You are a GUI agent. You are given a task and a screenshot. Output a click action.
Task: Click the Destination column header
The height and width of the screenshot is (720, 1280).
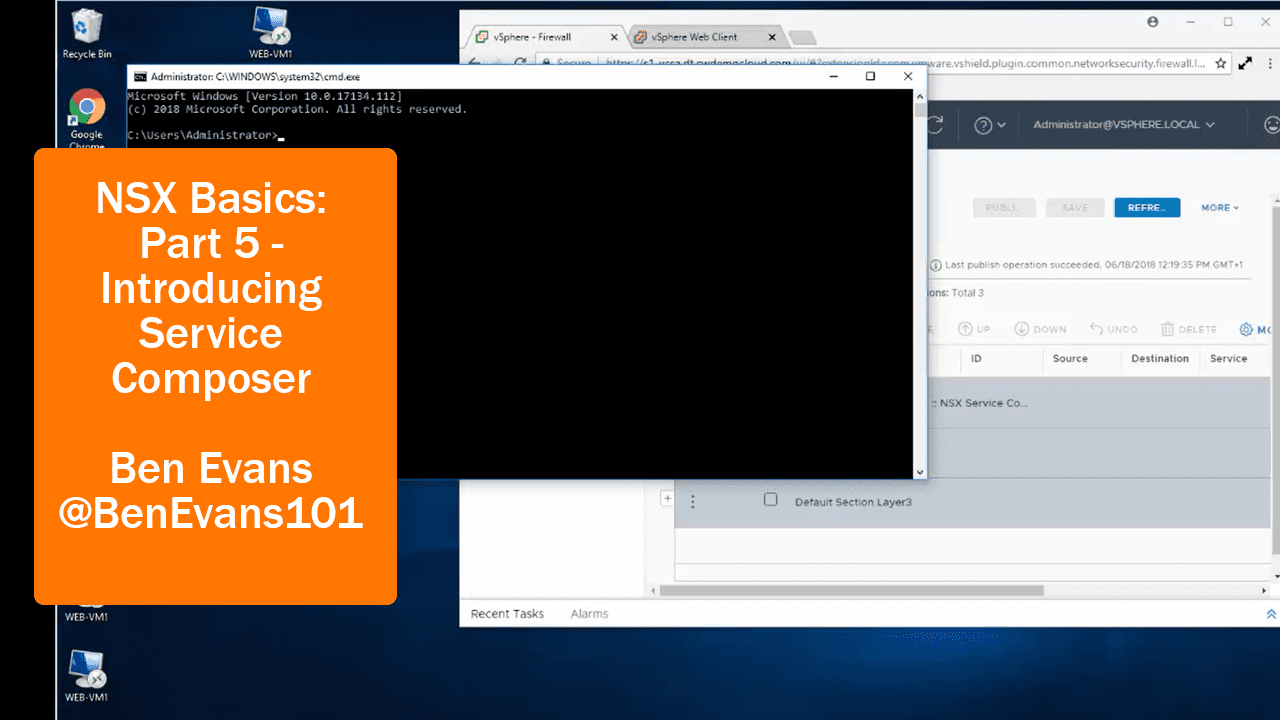point(1160,358)
